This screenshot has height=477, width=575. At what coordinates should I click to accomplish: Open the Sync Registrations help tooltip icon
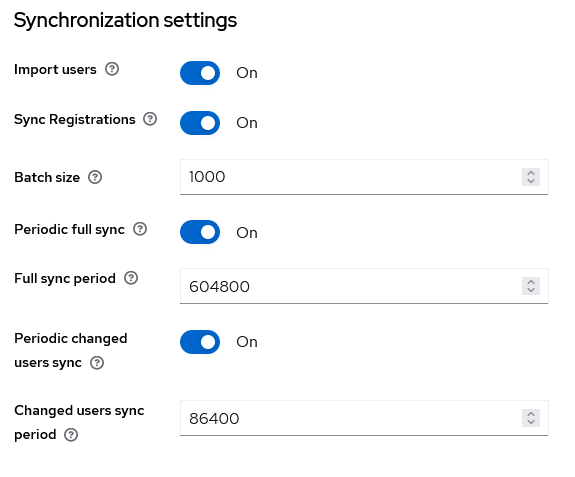150,119
